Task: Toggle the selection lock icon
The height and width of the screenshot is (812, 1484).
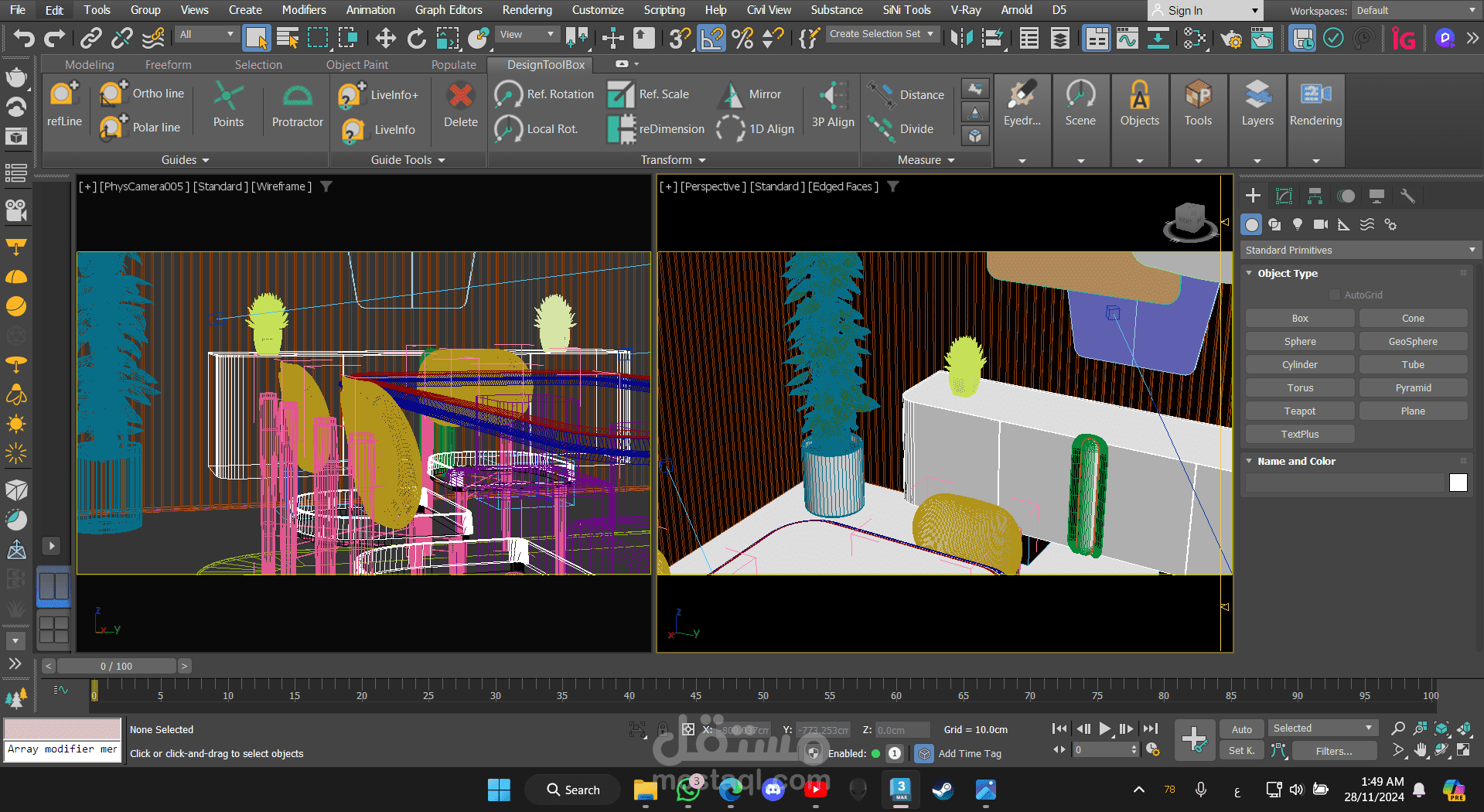Action: coord(663,729)
